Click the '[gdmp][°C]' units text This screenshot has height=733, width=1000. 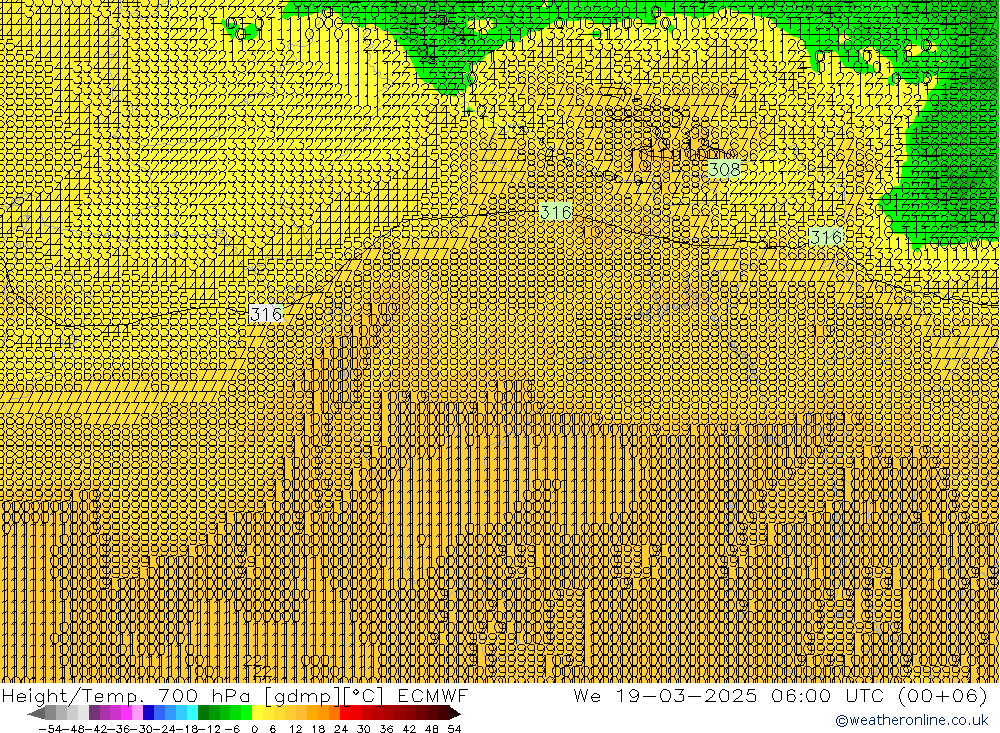click(x=325, y=696)
